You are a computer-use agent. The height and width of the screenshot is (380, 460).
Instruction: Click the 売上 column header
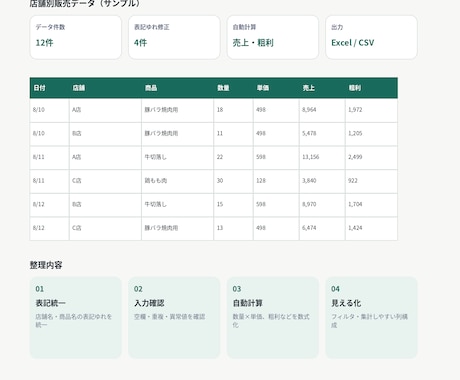pyautogui.click(x=322, y=88)
